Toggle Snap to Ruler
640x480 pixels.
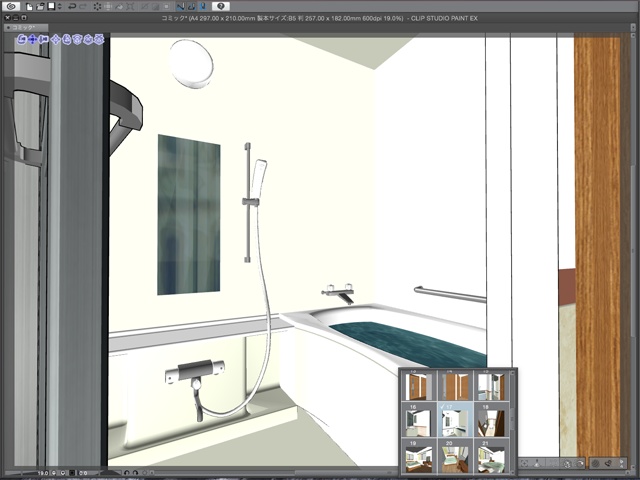(x=180, y=6)
